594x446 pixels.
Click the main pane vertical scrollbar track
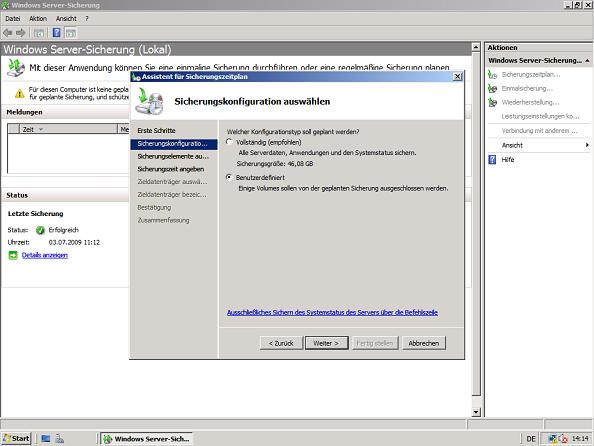[x=476, y=402]
